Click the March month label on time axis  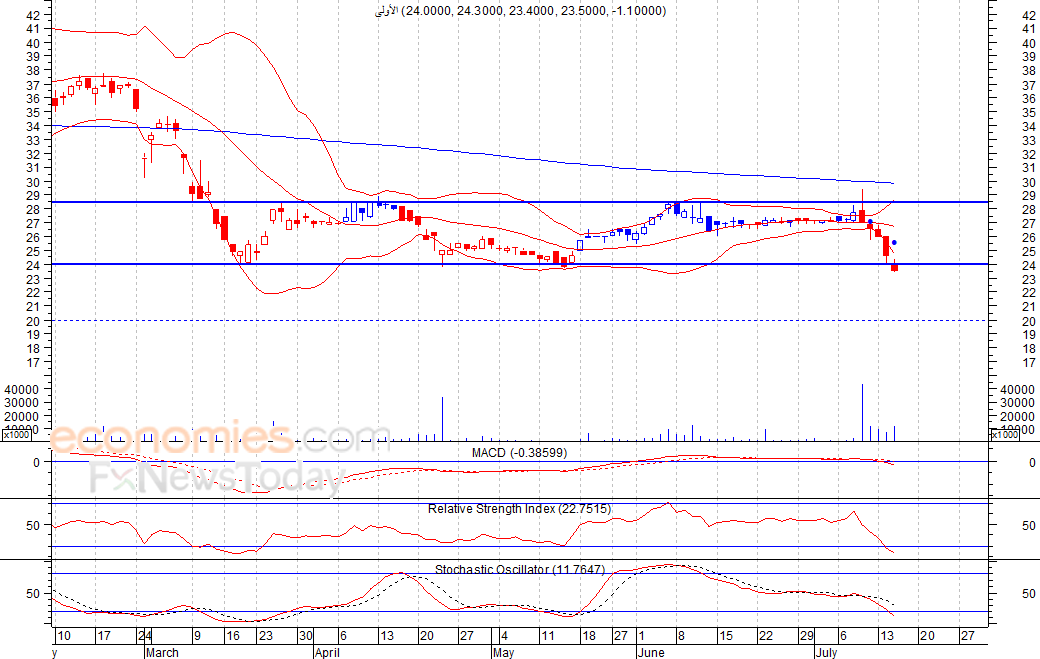162,652
